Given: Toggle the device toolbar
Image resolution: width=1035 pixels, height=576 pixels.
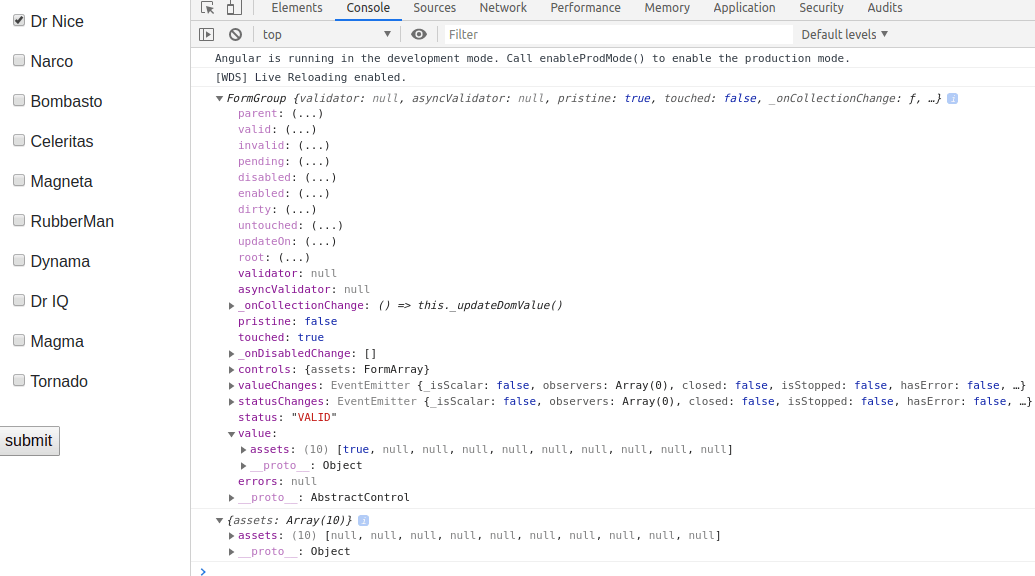Looking at the screenshot, I should pyautogui.click(x=234, y=8).
